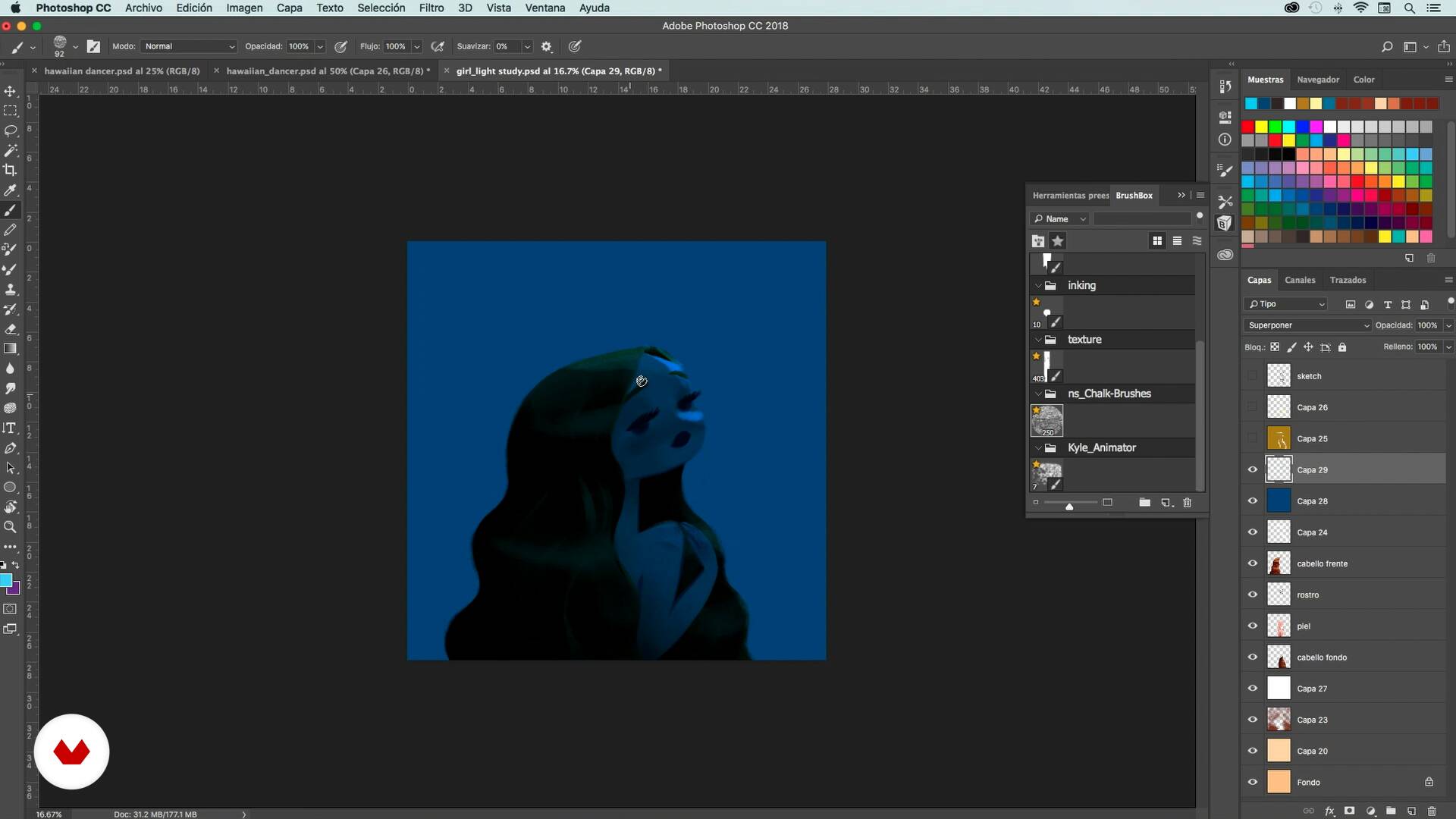This screenshot has width=1456, height=819.
Task: Open the Superponer blend mode dropdown
Action: coord(1308,325)
